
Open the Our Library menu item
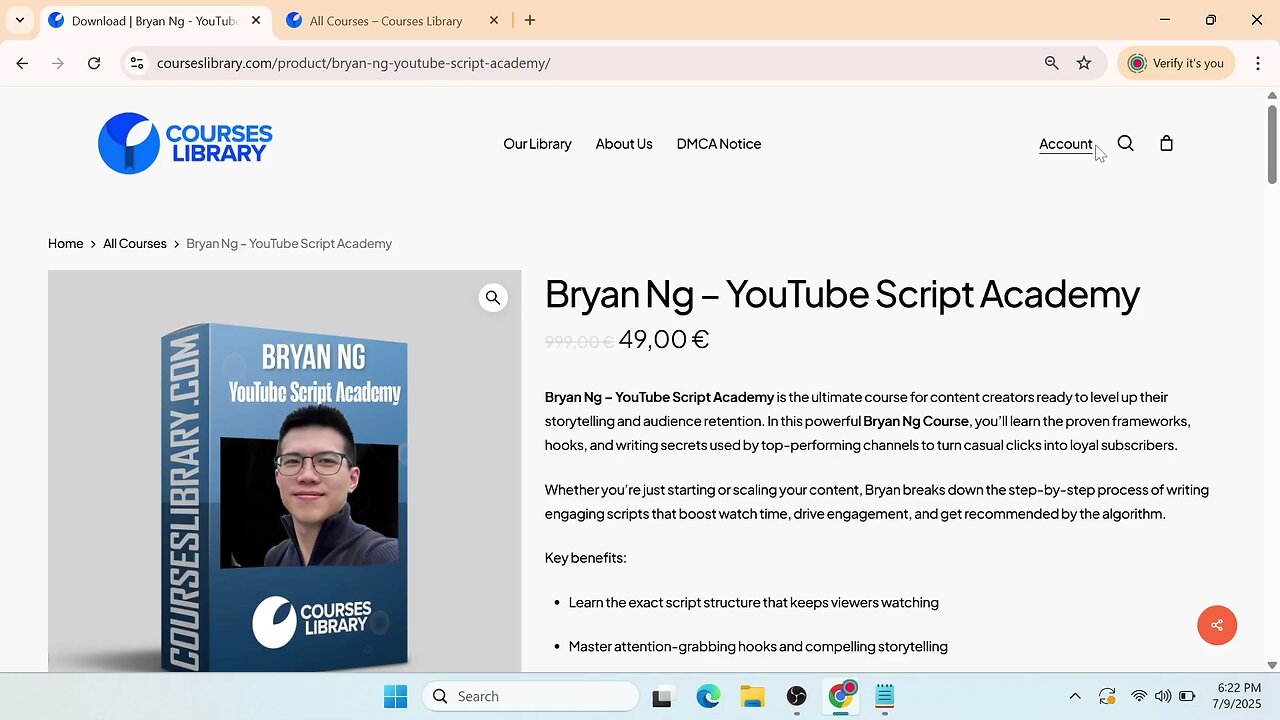click(537, 144)
